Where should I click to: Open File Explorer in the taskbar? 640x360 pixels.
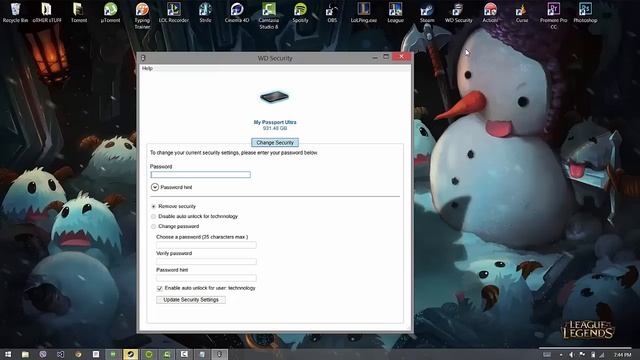(25, 354)
